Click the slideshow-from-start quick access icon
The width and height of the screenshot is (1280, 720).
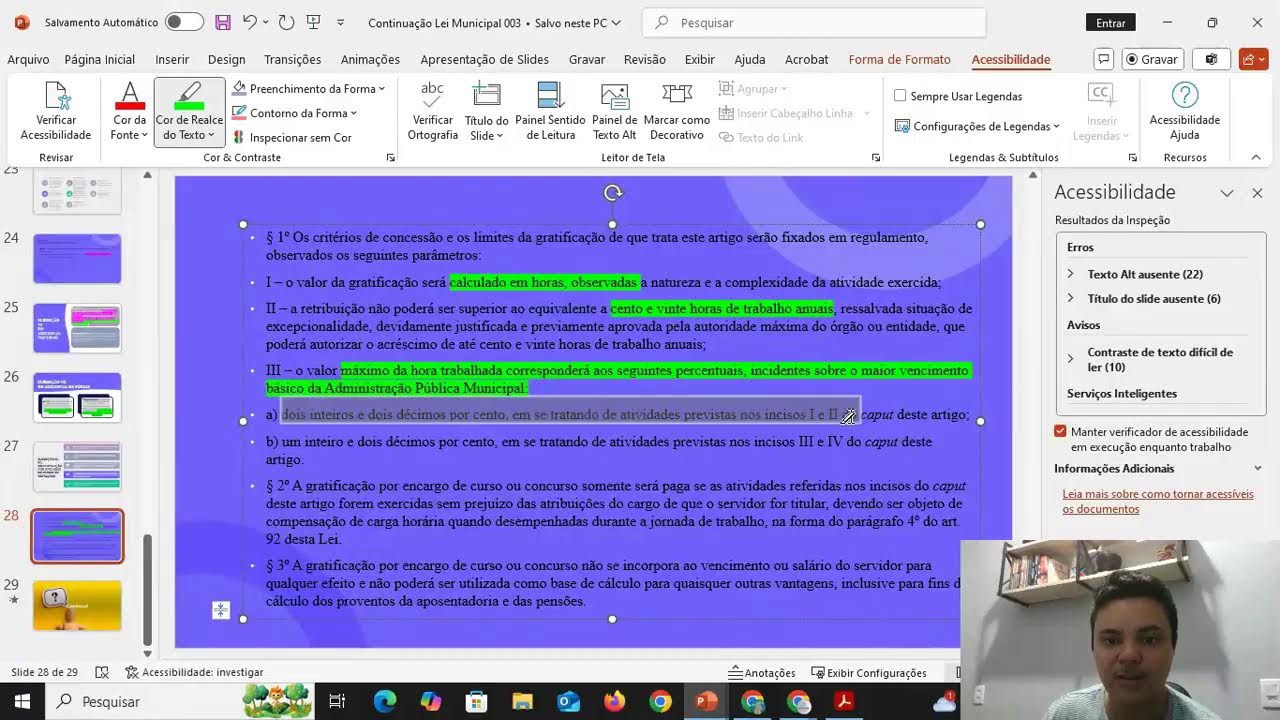(x=314, y=22)
